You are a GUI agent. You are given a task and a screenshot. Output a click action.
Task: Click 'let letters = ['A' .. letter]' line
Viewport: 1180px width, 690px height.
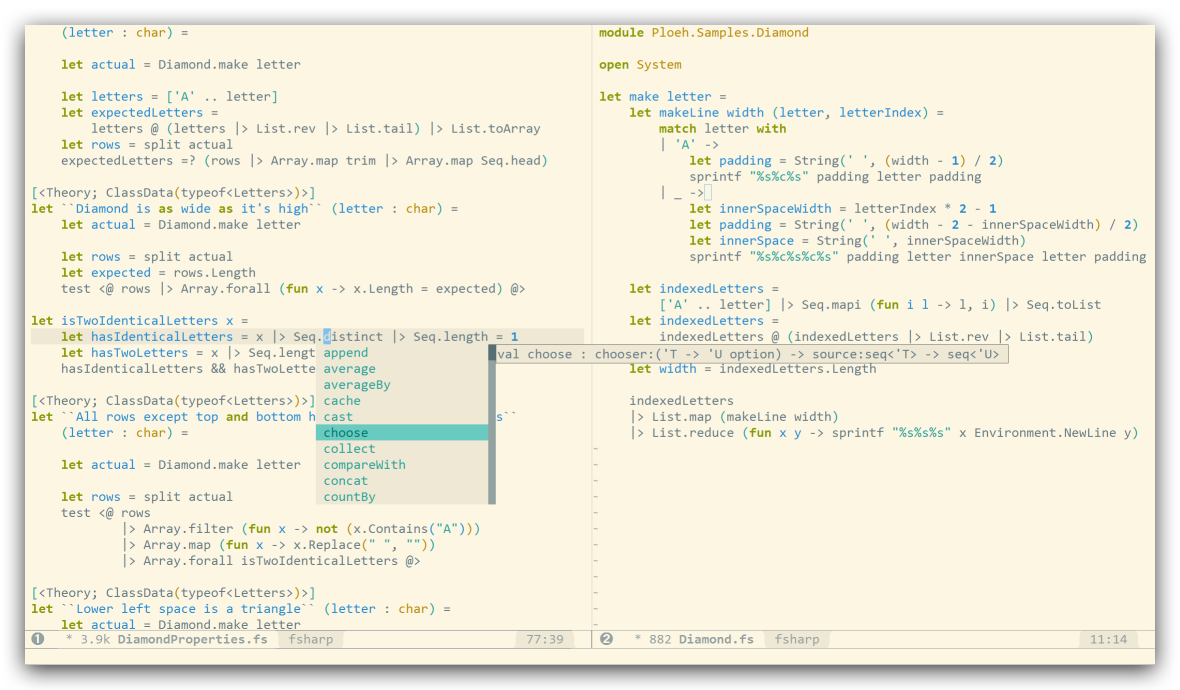click(169, 96)
